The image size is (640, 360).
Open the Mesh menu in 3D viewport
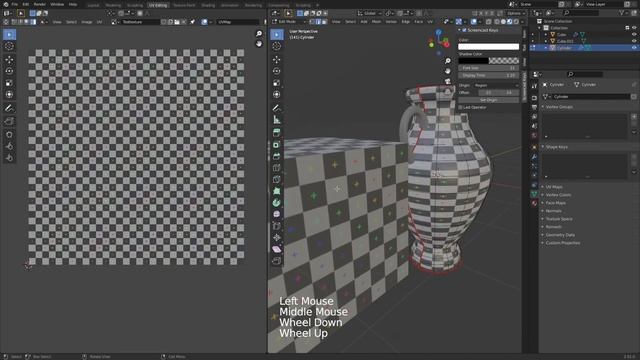[x=376, y=22]
